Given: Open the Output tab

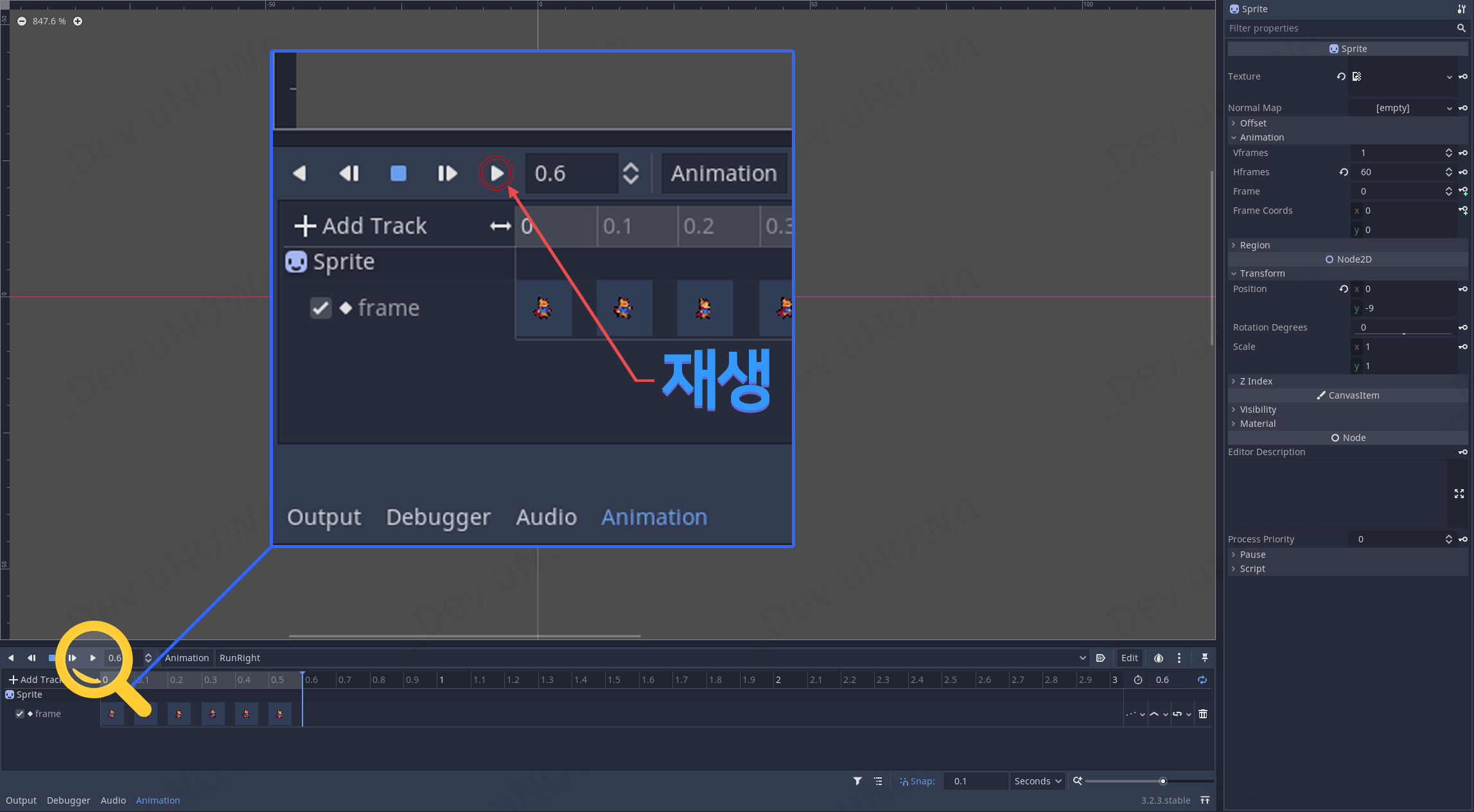Looking at the screenshot, I should (21, 800).
